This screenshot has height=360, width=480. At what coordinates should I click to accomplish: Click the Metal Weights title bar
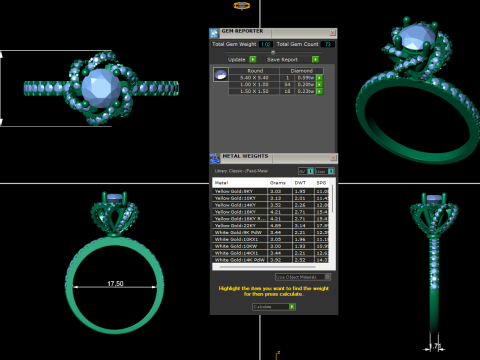point(274,158)
